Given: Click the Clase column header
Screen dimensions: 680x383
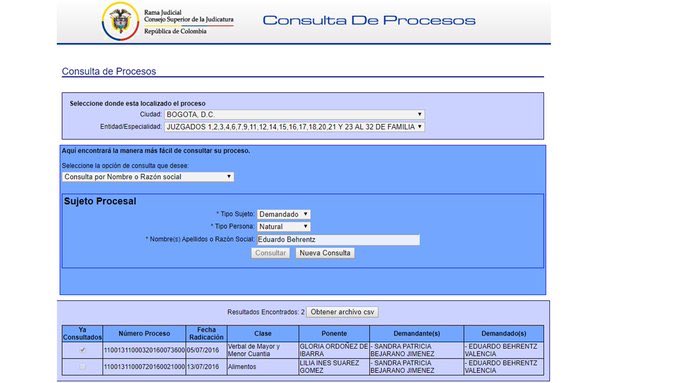Looking at the screenshot, I should click(263, 334).
